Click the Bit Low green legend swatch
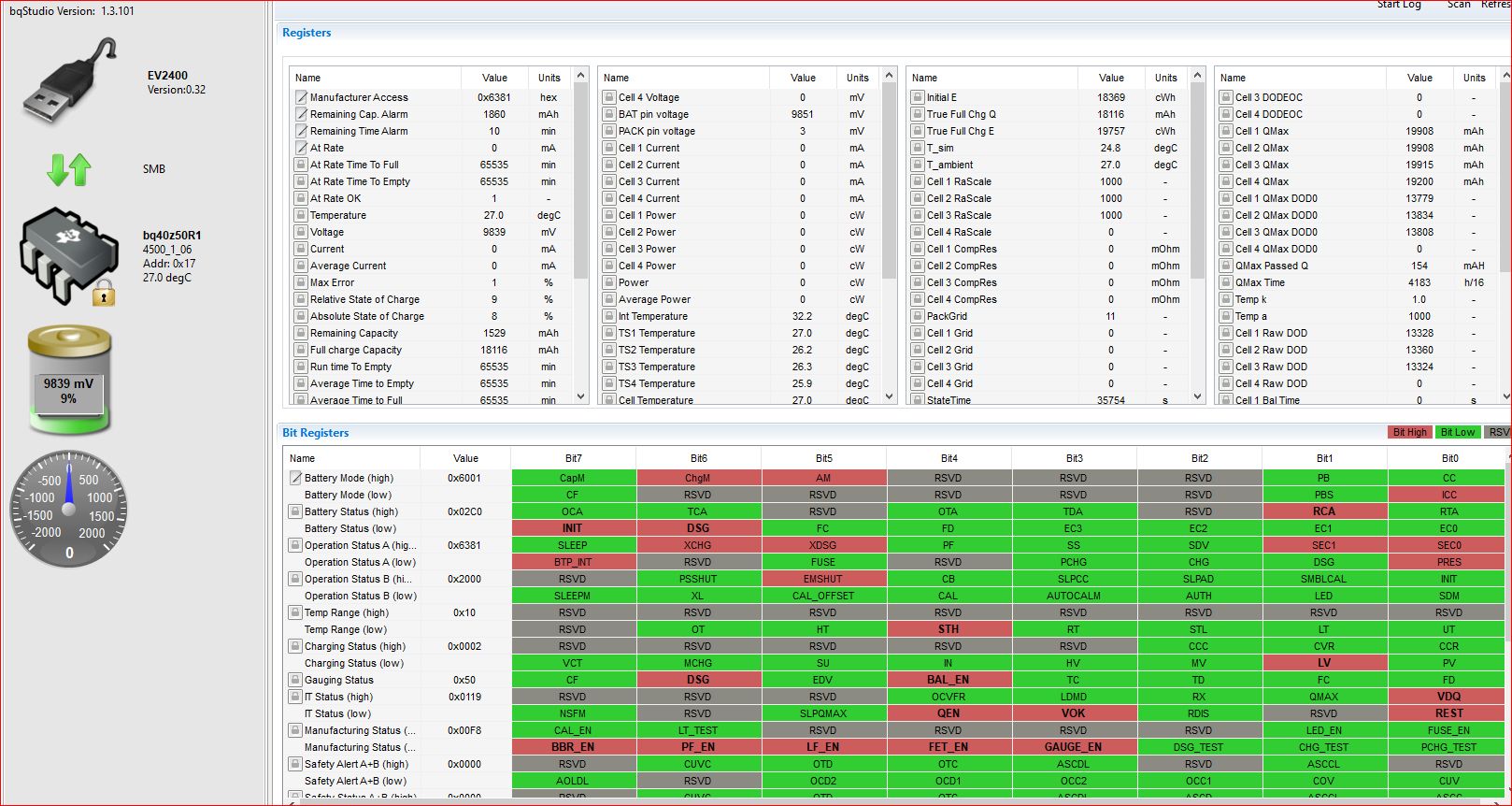 [1457, 432]
